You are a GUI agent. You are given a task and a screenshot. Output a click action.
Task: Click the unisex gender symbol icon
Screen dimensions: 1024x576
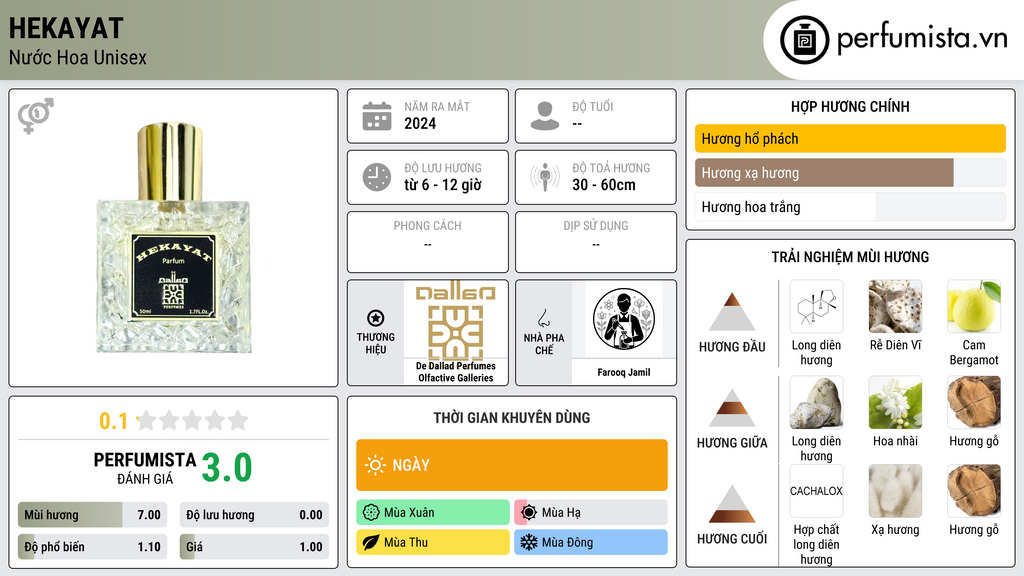(x=36, y=116)
